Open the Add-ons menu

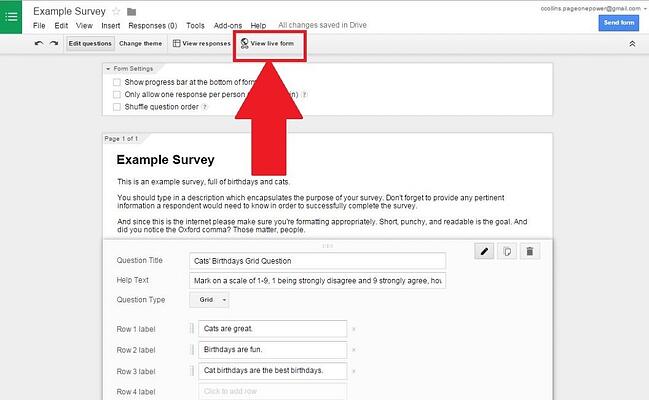pyautogui.click(x=228, y=26)
